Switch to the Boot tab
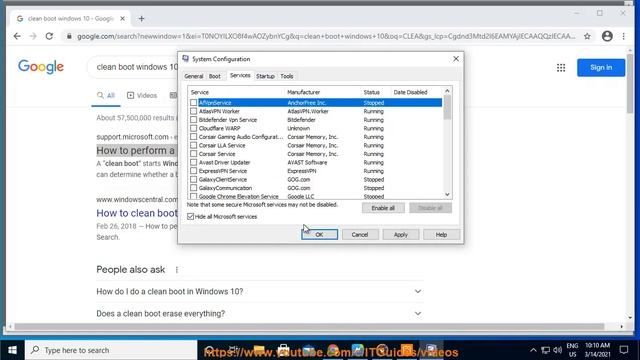Image resolution: width=640 pixels, height=360 pixels. click(215, 76)
